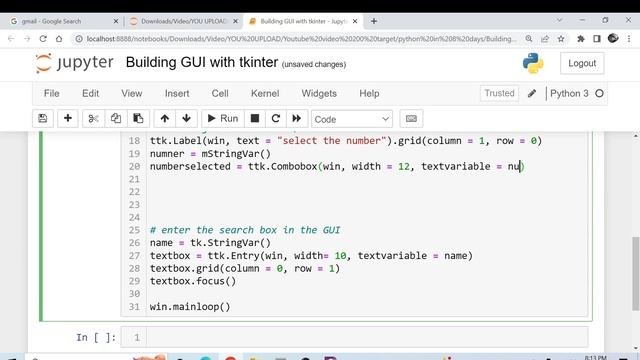Screen dimensions: 640x360
Task: Reload the page
Action: pyautogui.click(x=43, y=39)
